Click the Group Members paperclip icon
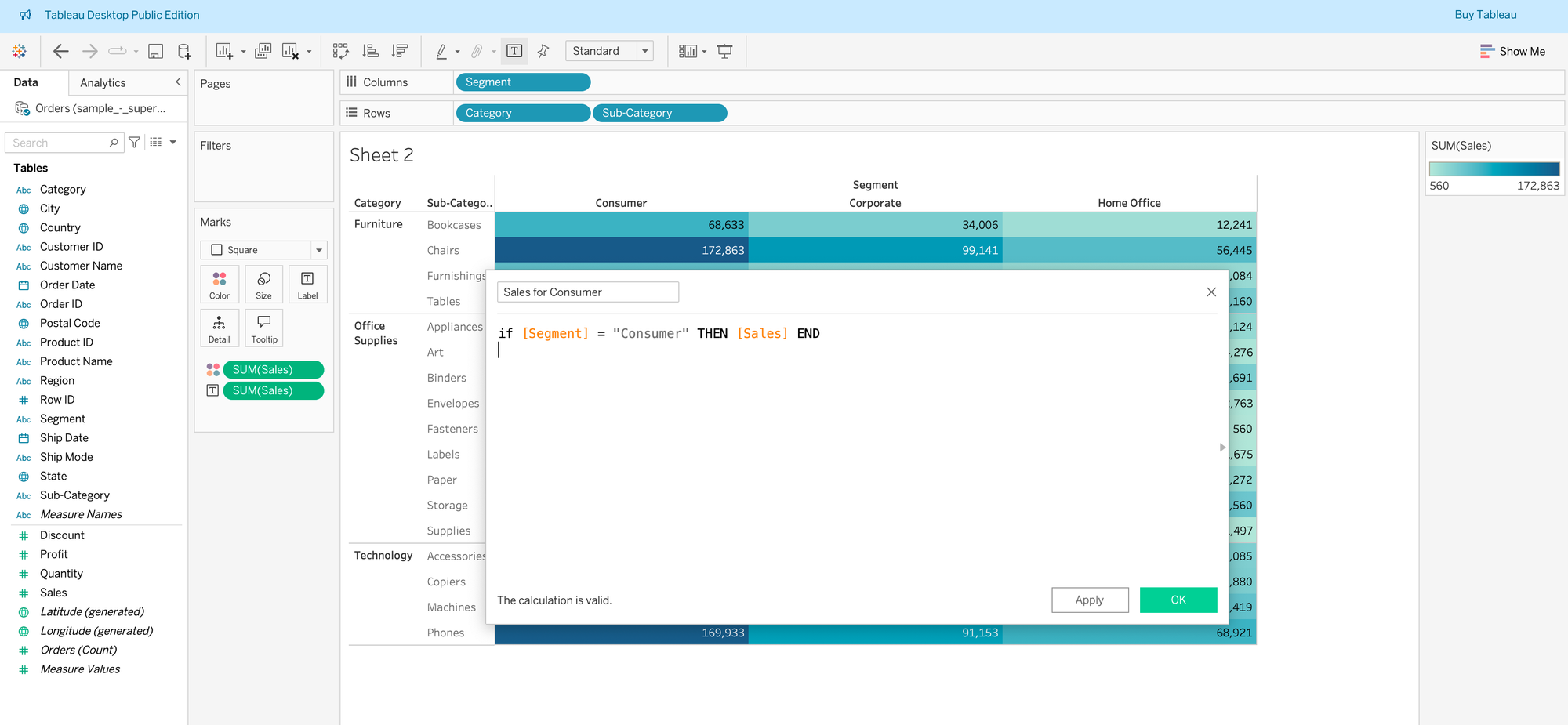The width and height of the screenshot is (1568, 725). click(477, 51)
